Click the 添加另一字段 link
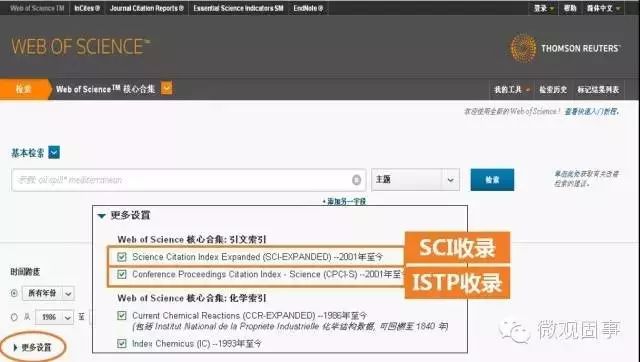 pos(344,201)
